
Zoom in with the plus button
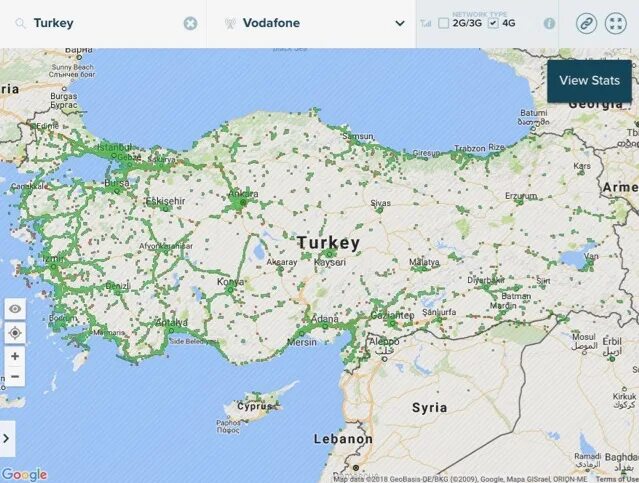[x=15, y=356]
